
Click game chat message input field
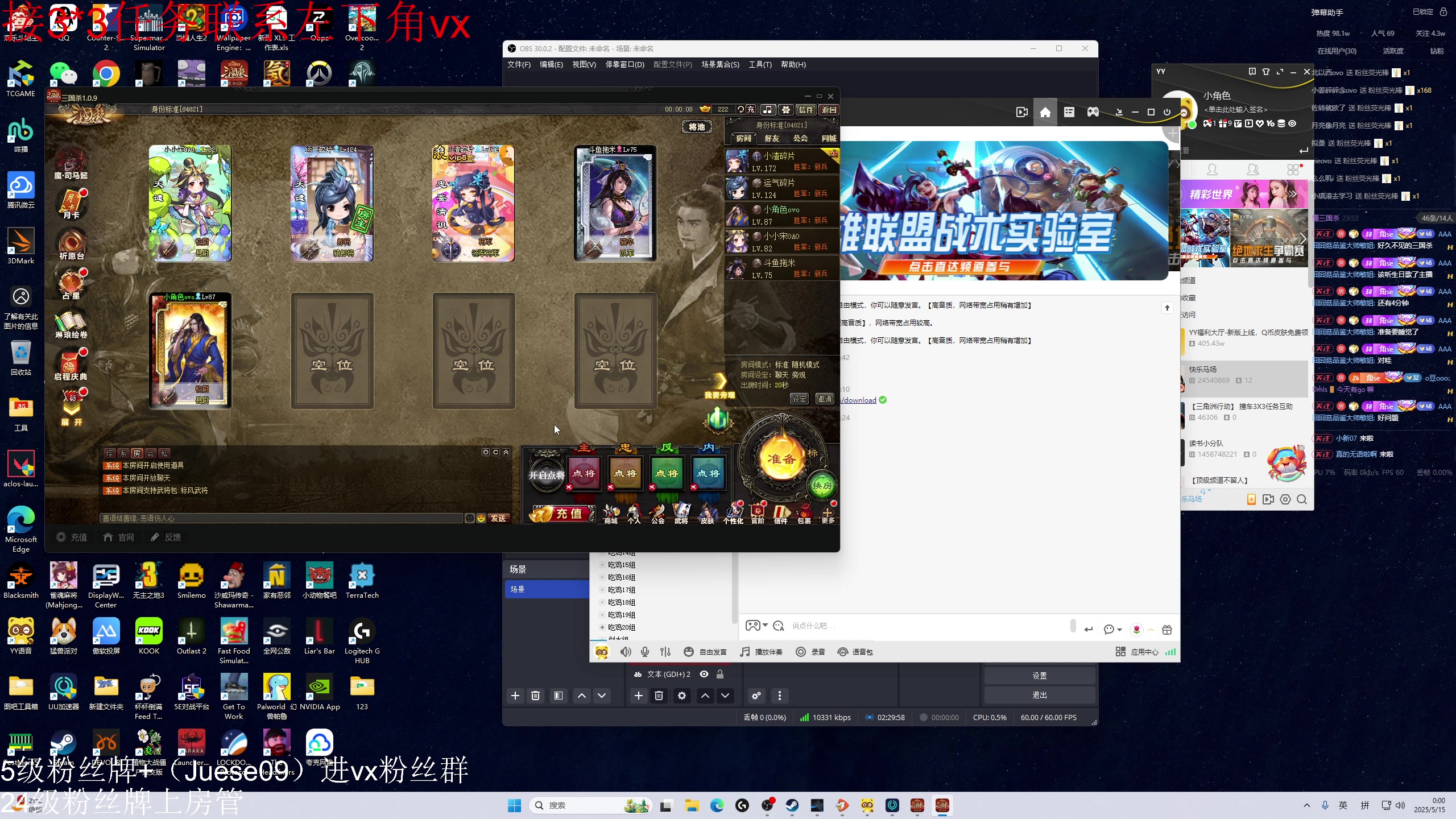coord(282,518)
